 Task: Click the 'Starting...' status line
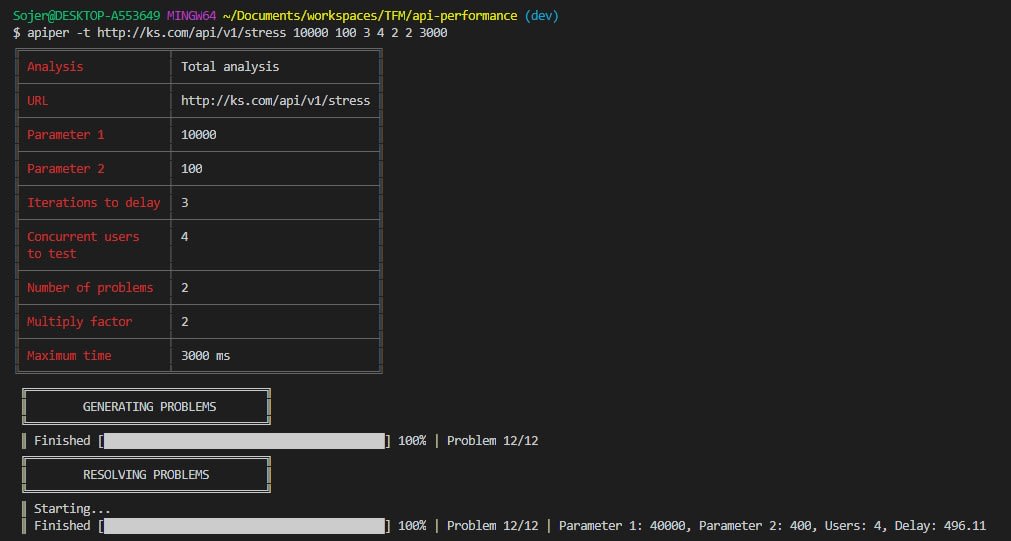(72, 509)
